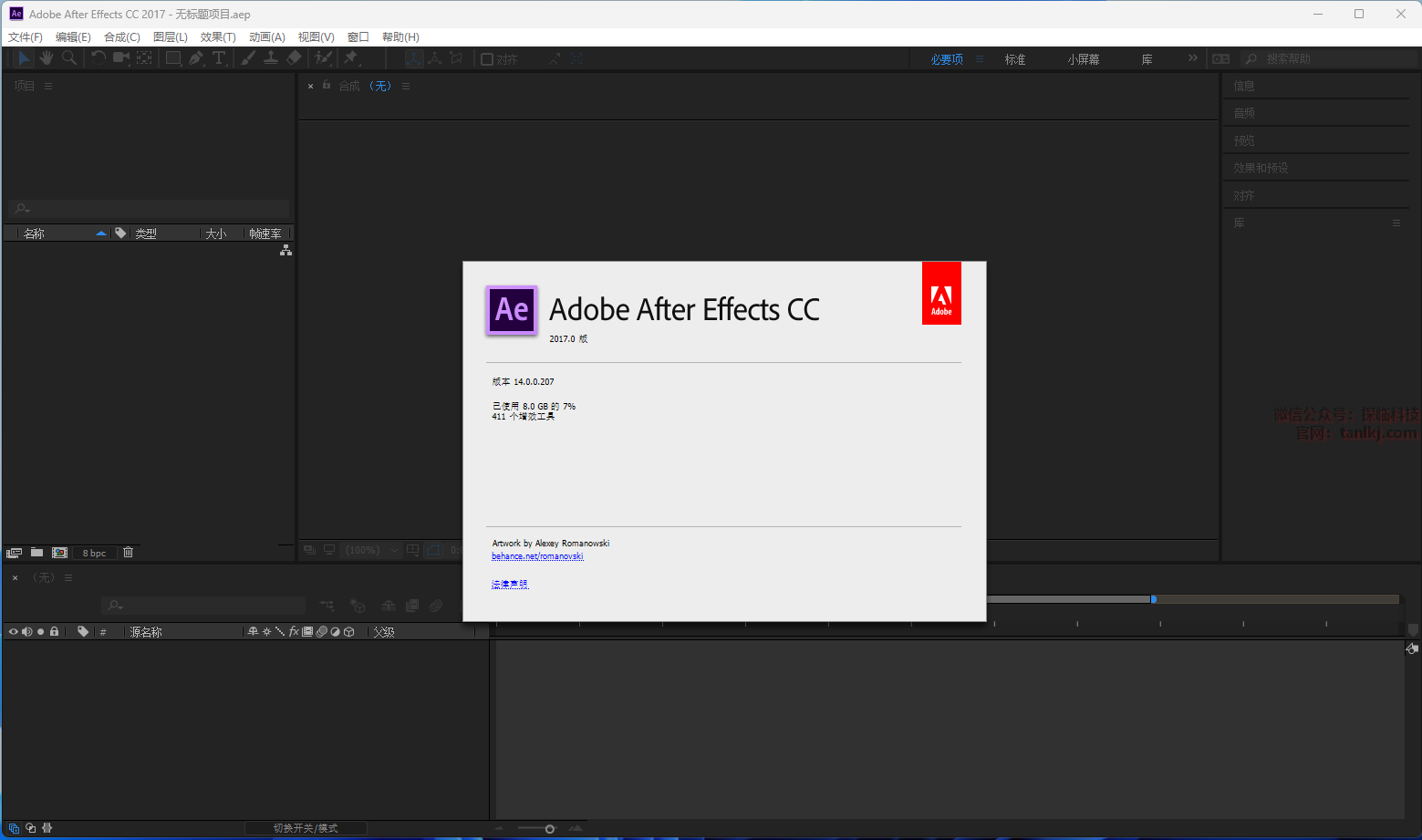The image size is (1422, 840).
Task: Select the Puppet Pin tool
Action: (x=351, y=58)
